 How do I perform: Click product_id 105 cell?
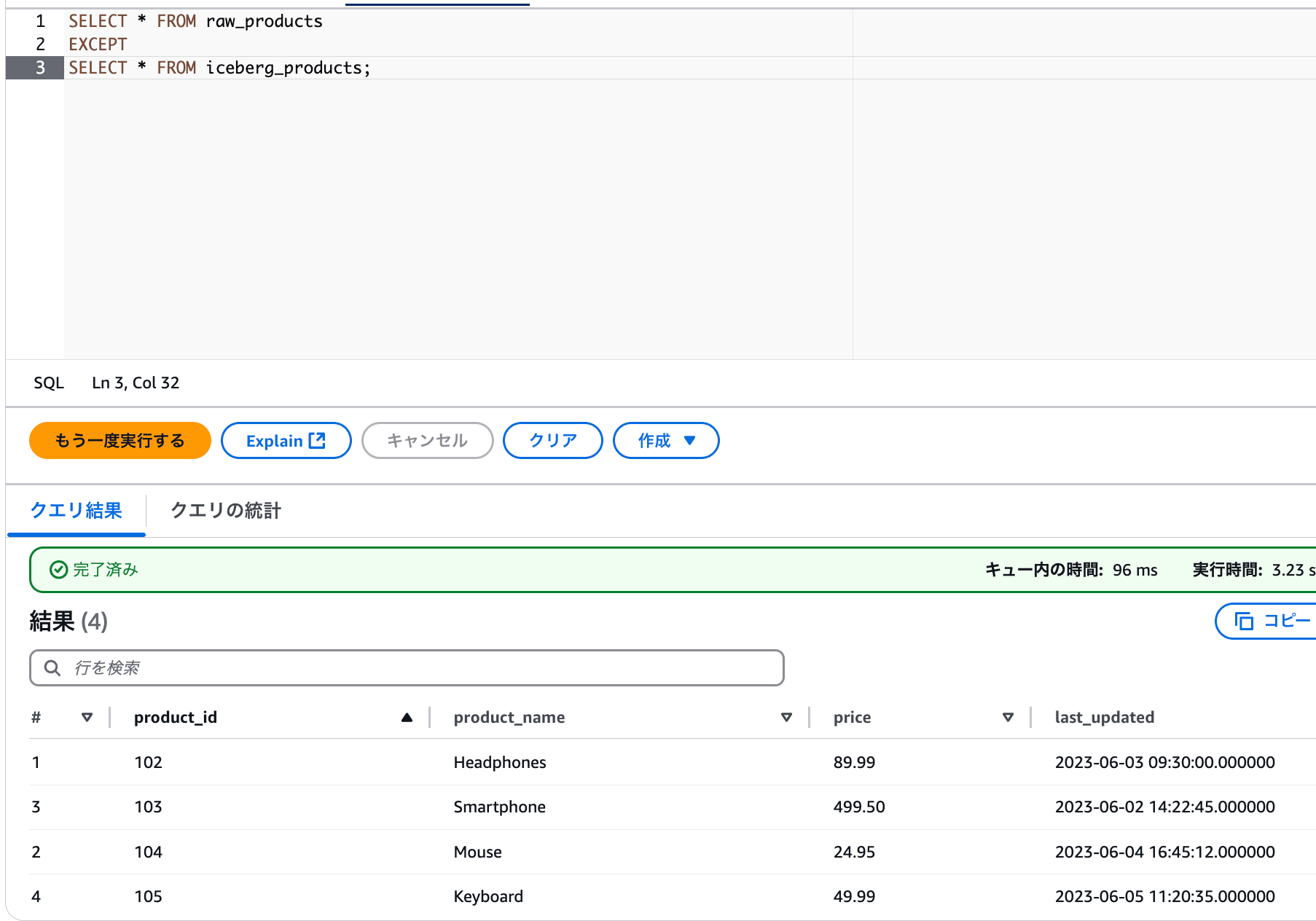[148, 896]
